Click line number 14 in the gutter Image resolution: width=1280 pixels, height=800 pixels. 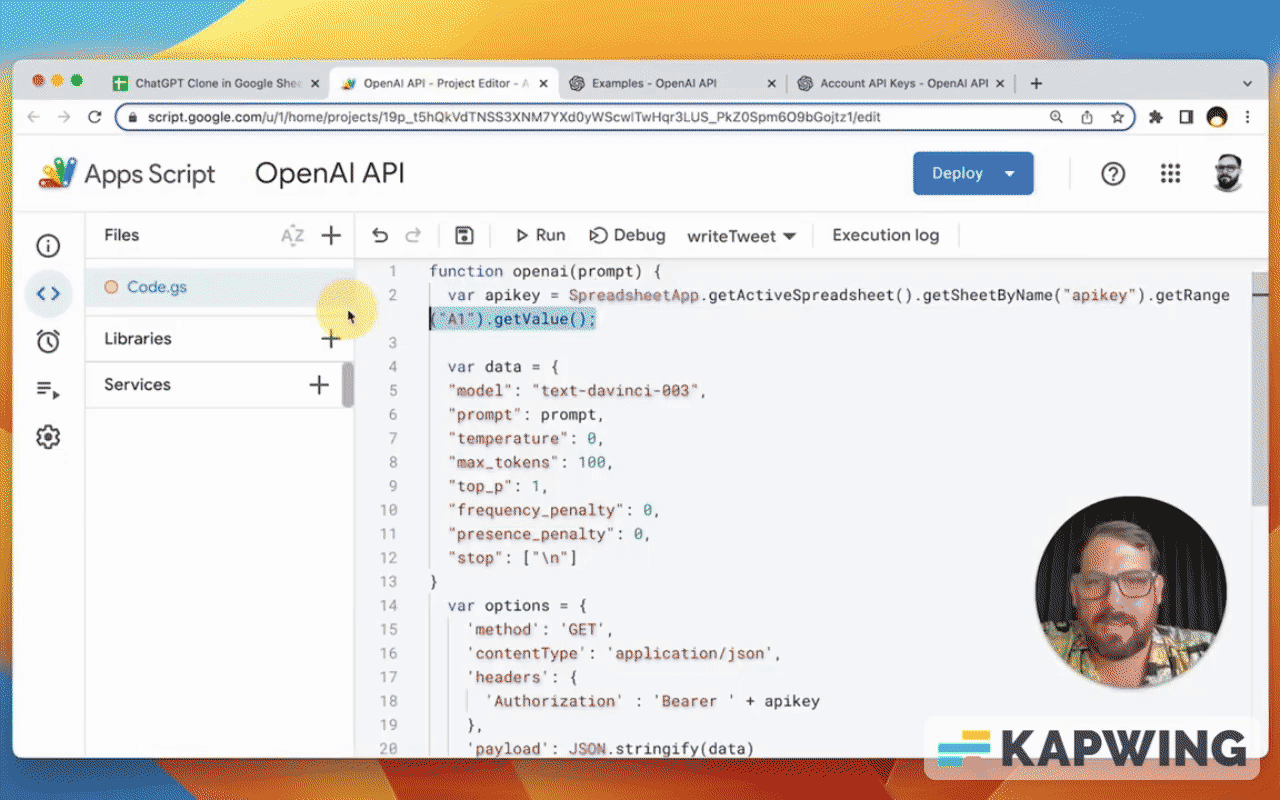(x=388, y=606)
